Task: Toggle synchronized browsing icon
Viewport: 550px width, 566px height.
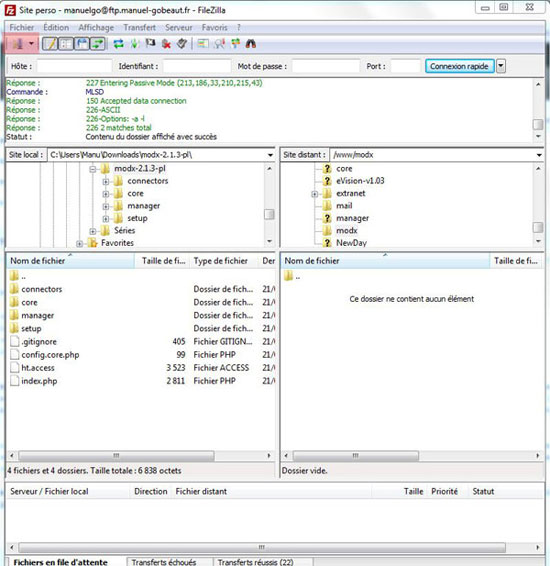Action: point(236,44)
